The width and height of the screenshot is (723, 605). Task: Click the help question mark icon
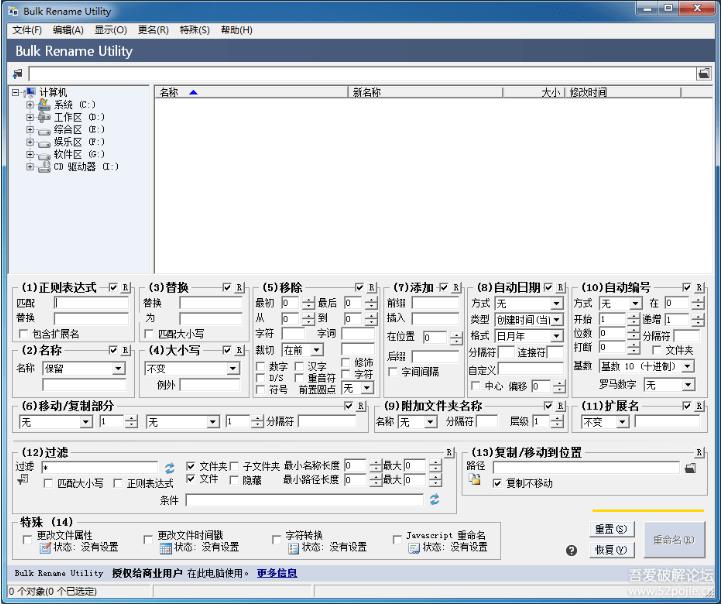571,550
